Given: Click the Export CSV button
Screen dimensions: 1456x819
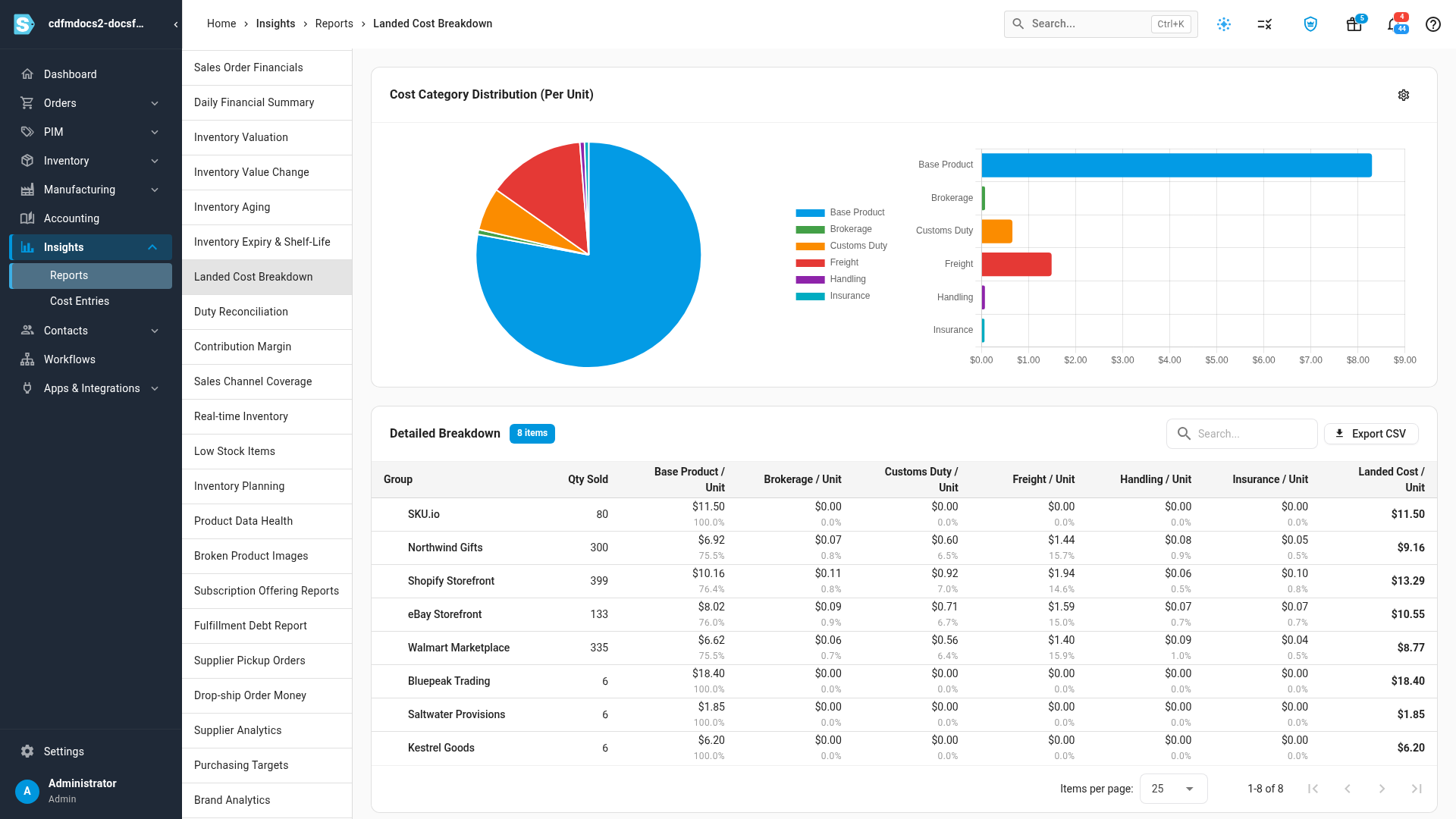Looking at the screenshot, I should 1371,434.
